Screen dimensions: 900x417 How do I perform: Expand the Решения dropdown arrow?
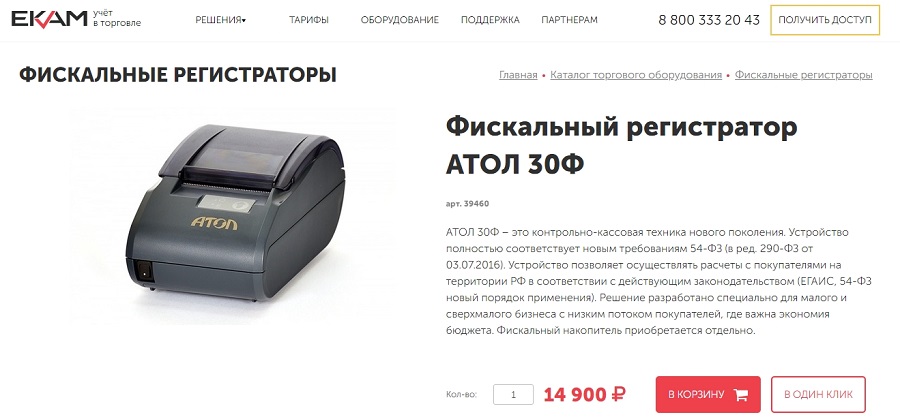[244, 21]
